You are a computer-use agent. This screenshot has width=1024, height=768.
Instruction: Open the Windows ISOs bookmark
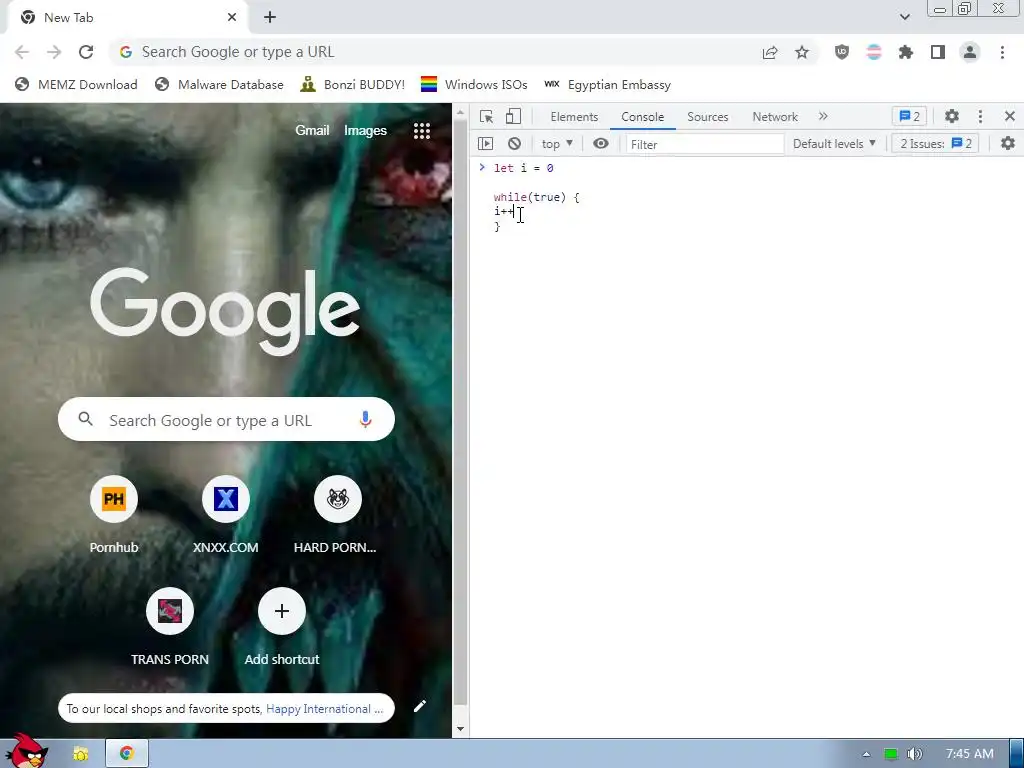[474, 84]
